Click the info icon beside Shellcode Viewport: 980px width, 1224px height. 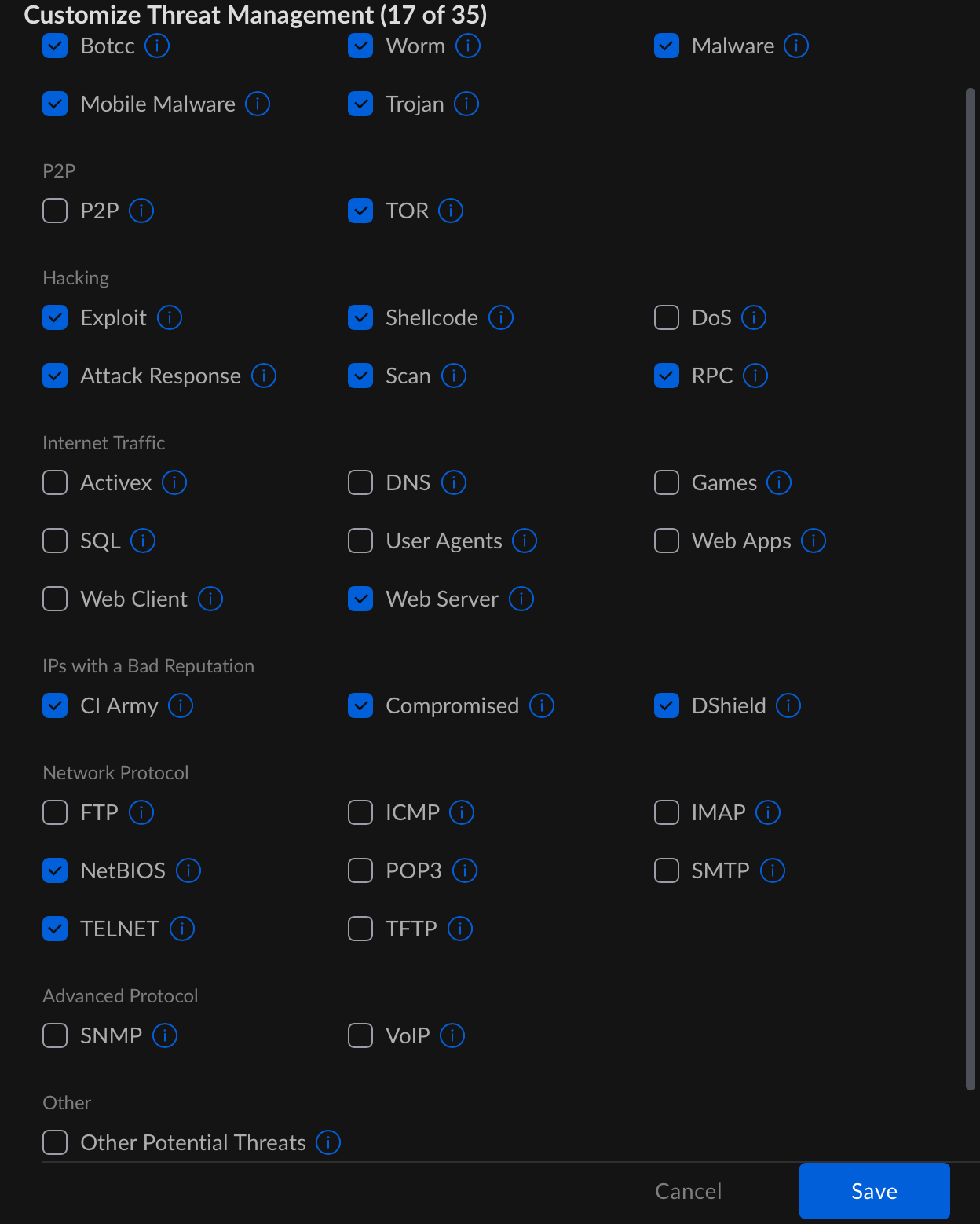tap(501, 318)
